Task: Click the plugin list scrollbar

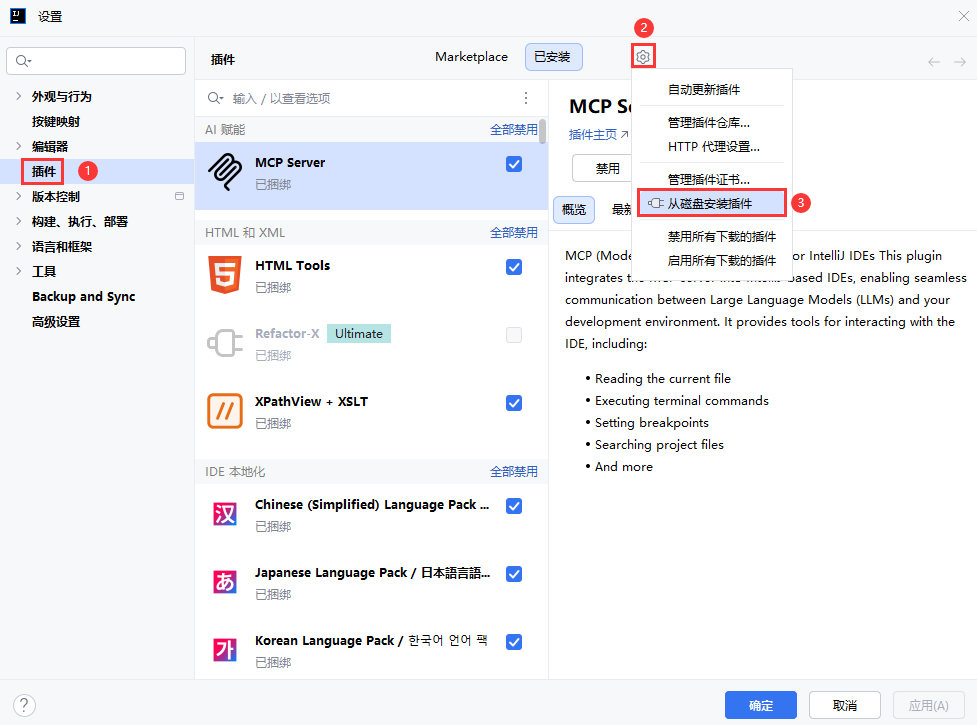Action: click(x=543, y=131)
